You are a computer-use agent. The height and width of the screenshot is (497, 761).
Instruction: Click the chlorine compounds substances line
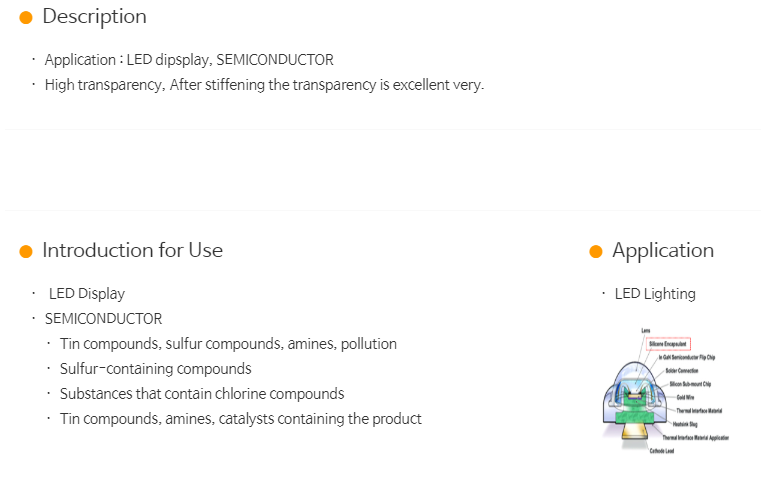(202, 394)
